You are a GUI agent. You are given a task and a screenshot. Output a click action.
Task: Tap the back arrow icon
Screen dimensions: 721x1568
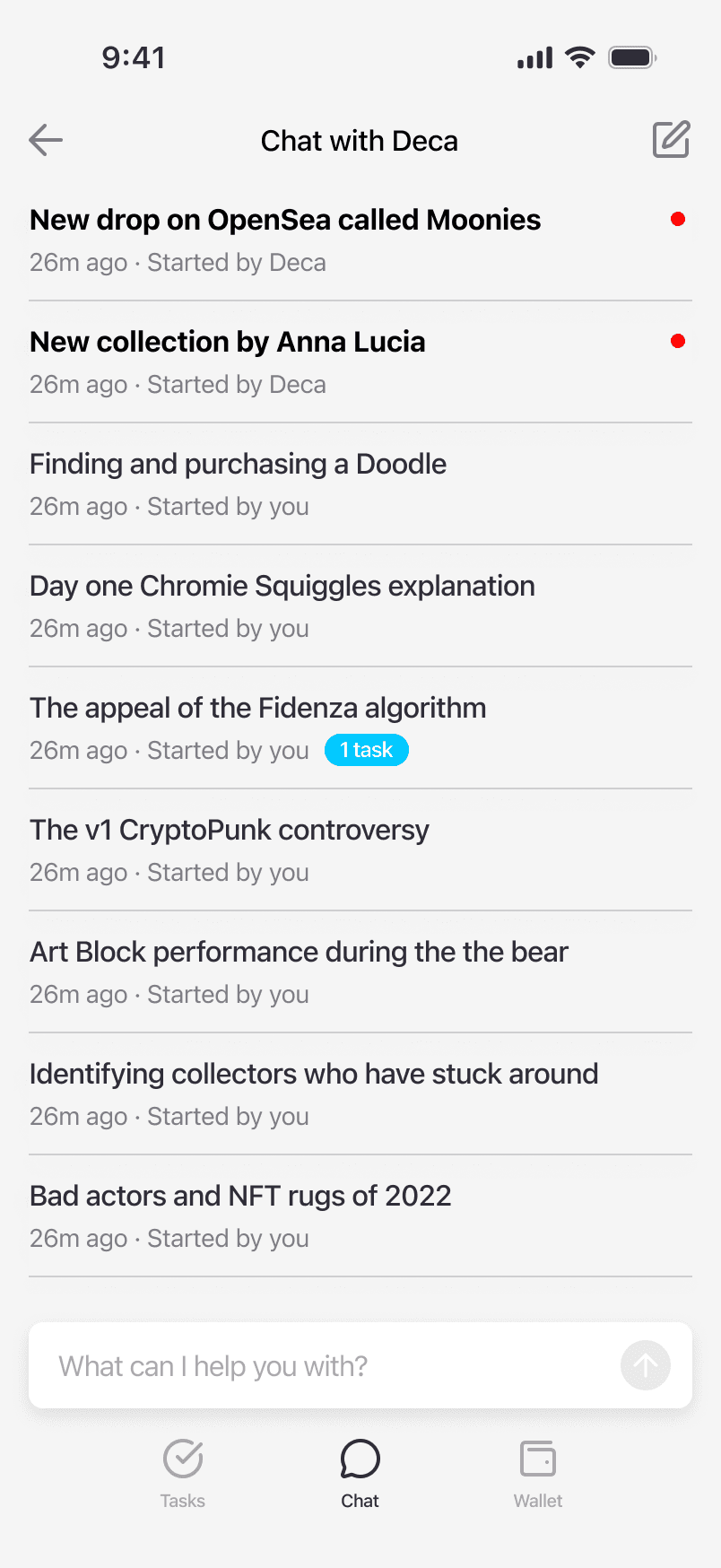pyautogui.click(x=46, y=140)
